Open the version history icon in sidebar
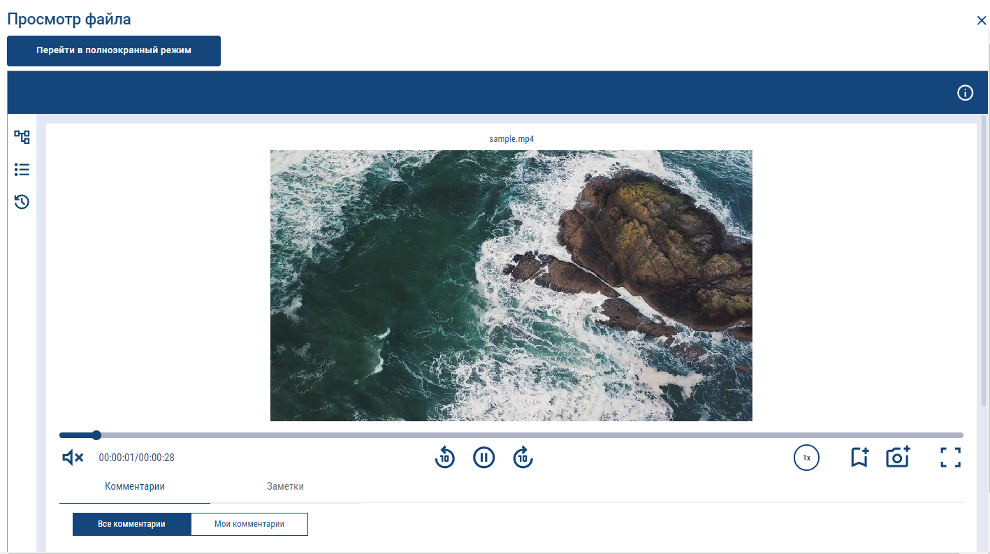The image size is (990, 554). [22, 202]
